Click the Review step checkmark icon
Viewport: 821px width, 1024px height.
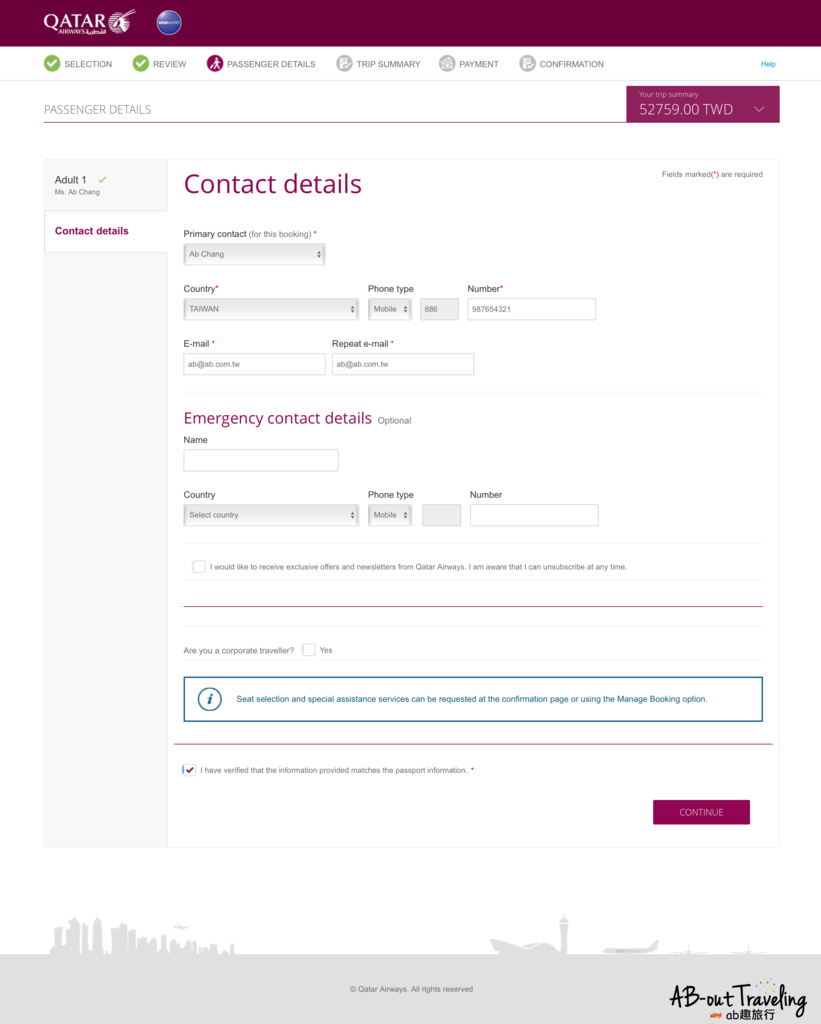pos(141,64)
